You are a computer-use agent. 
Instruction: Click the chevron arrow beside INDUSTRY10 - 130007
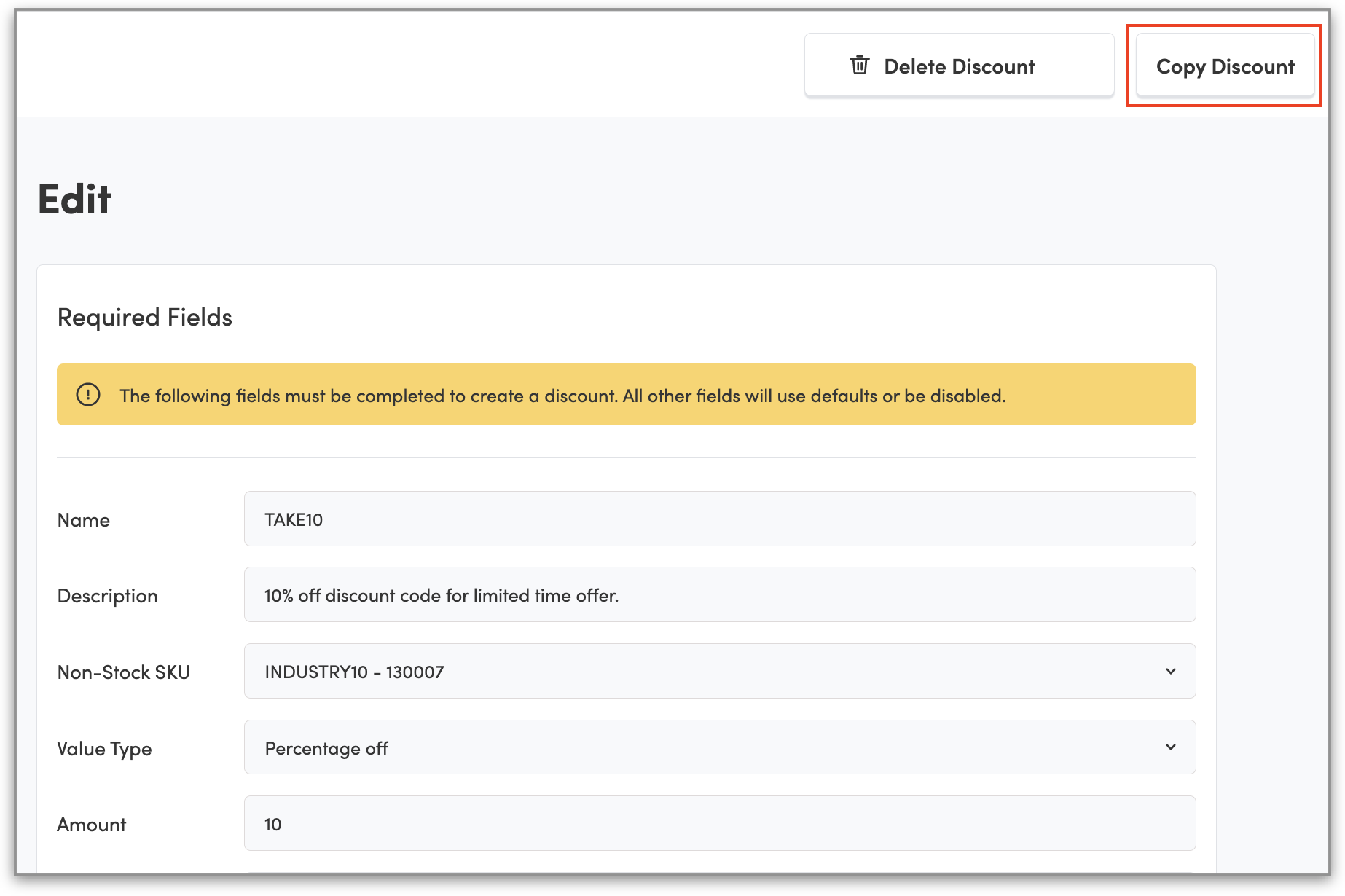tap(1170, 671)
